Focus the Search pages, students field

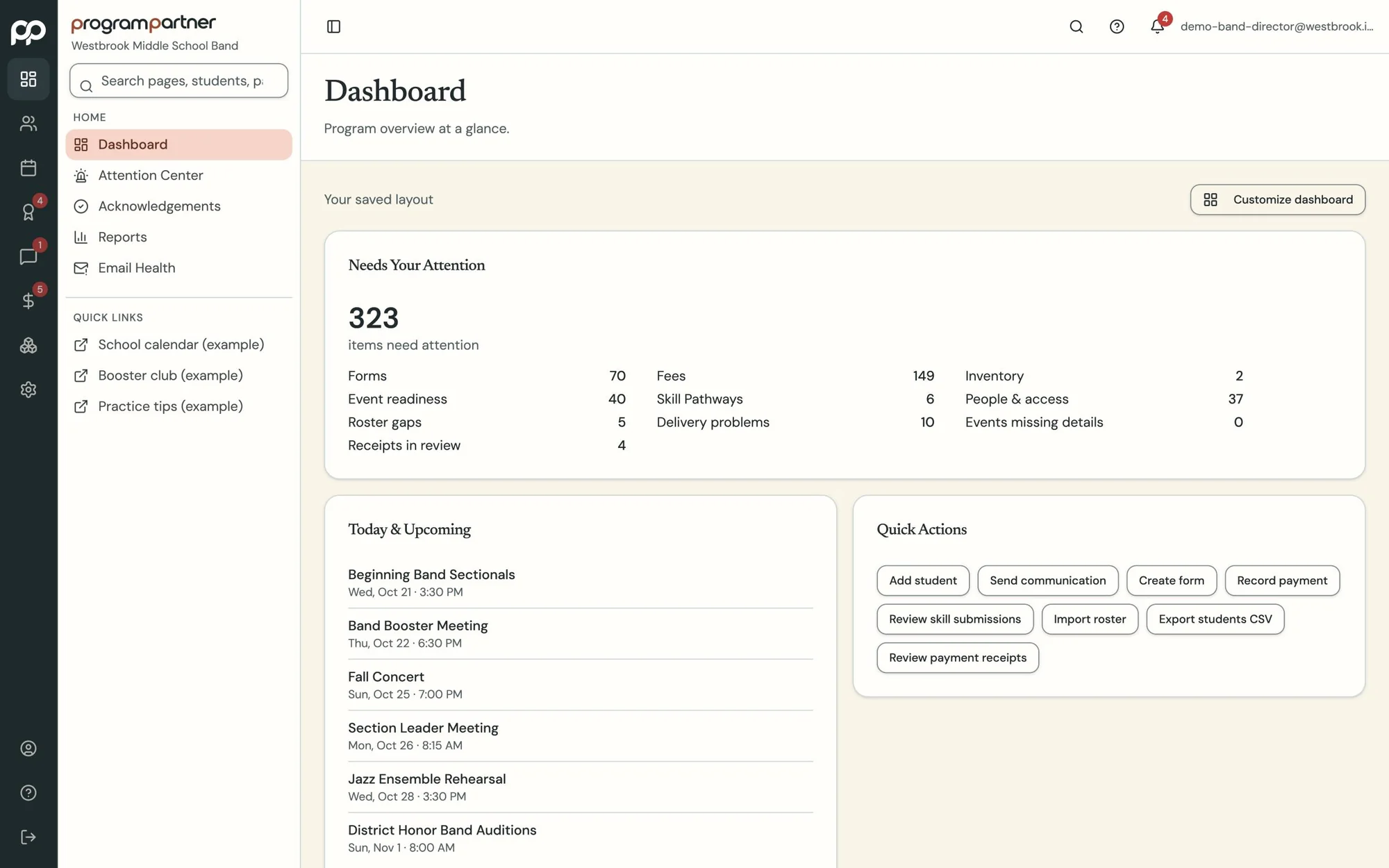click(179, 81)
